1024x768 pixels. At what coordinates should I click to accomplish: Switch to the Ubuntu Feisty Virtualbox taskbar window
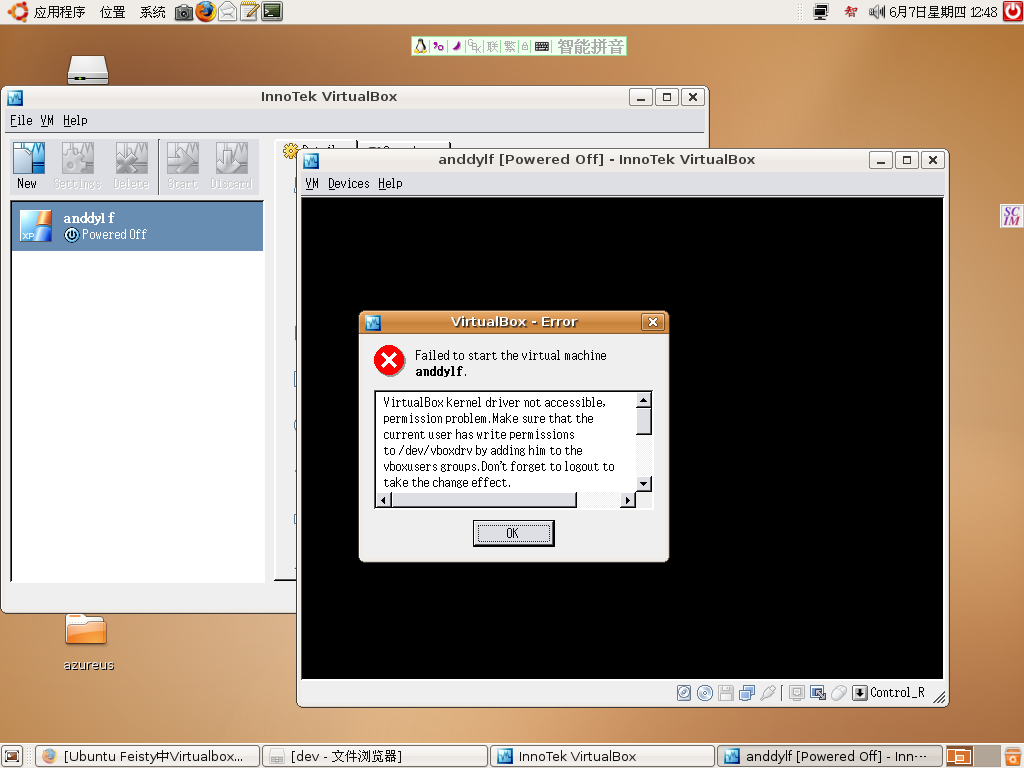pos(147,756)
